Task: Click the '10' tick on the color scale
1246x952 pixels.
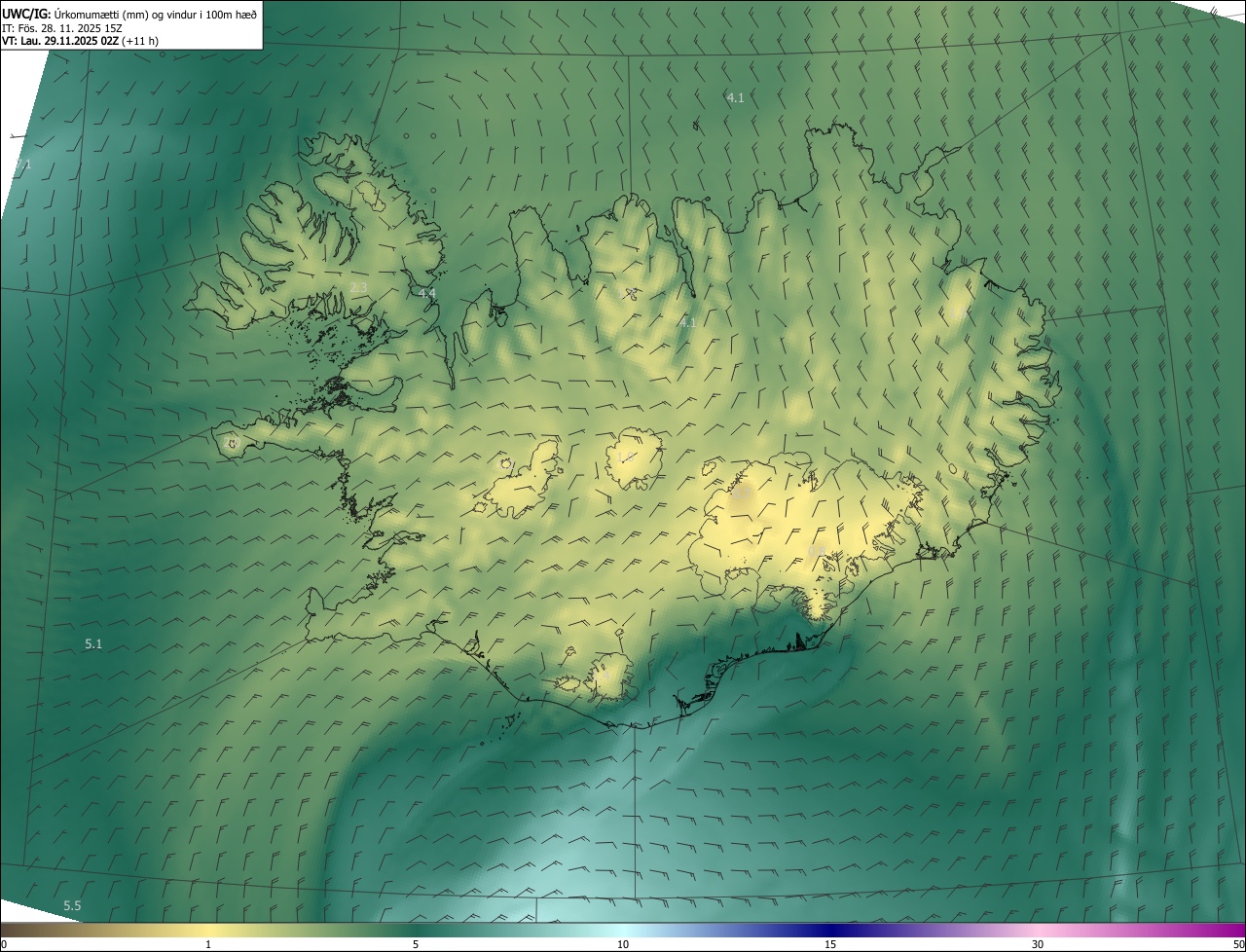Action: click(623, 944)
